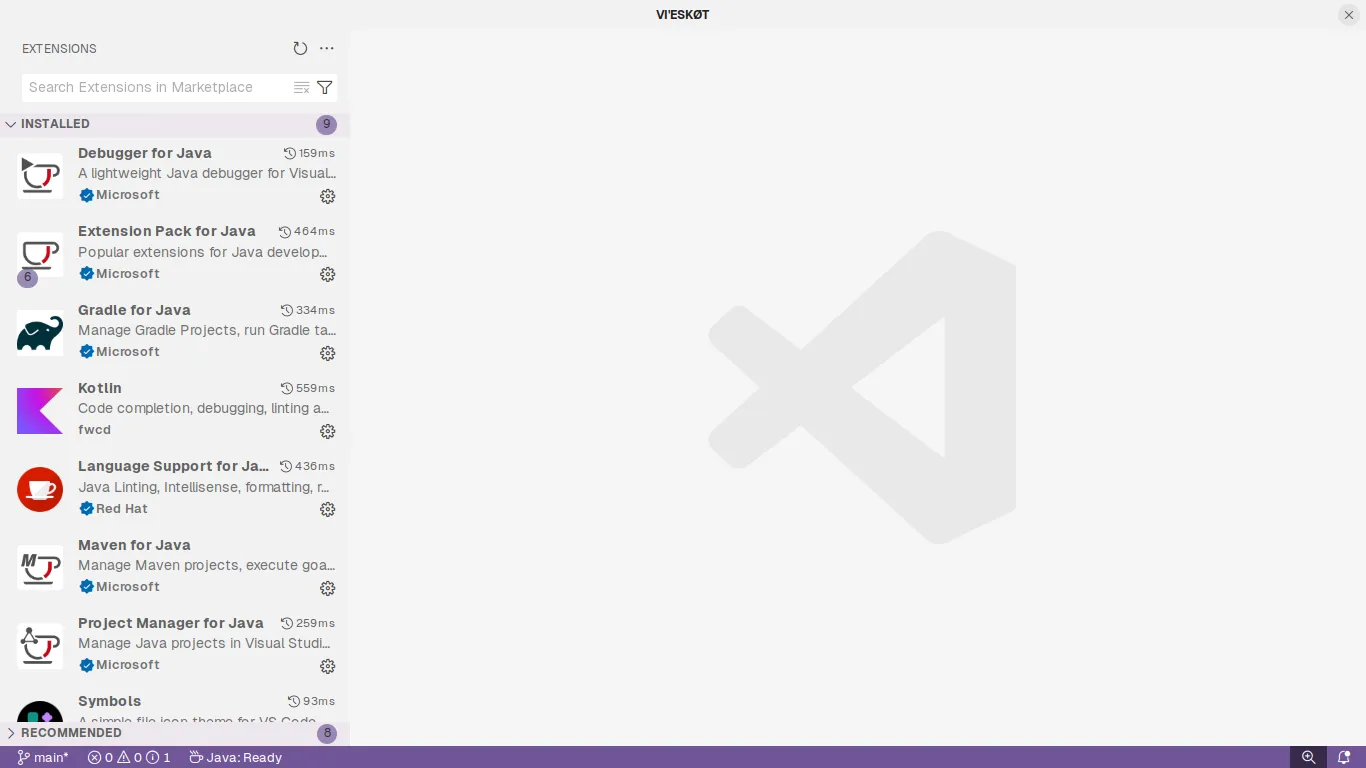This screenshot has width=1366, height=768.
Task: Click 'Java Linting, Intellisense, formatting' description
Action: point(204,487)
